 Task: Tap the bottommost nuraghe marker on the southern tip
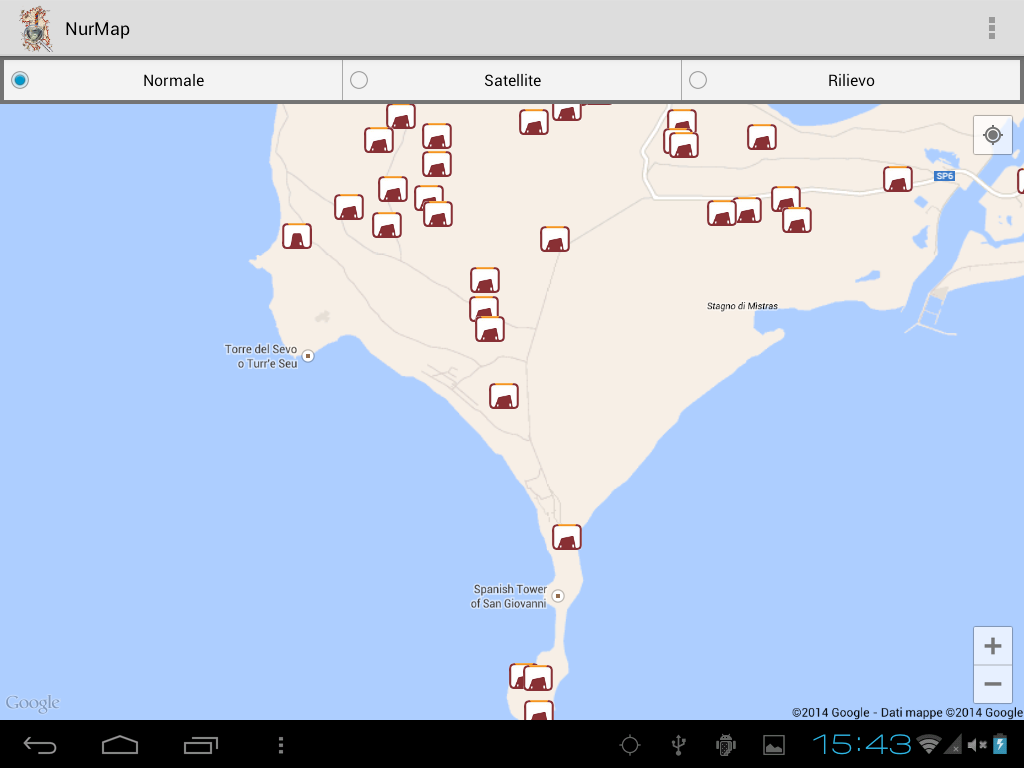(539, 711)
